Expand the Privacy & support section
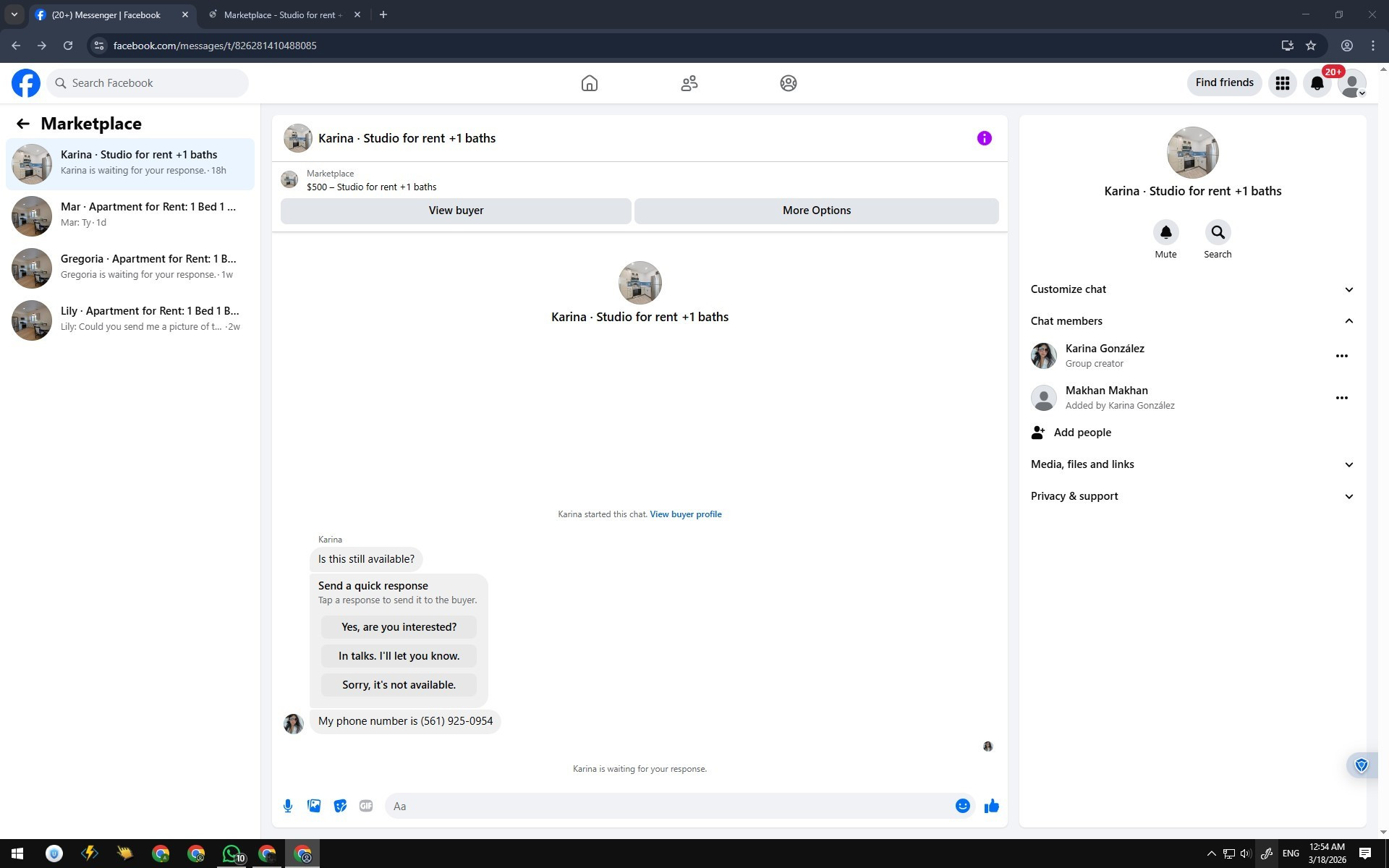Image resolution: width=1389 pixels, height=868 pixels. point(1193,496)
